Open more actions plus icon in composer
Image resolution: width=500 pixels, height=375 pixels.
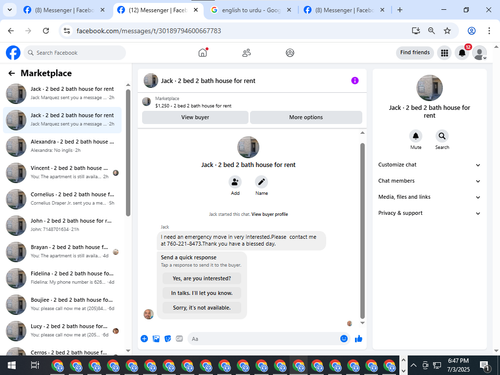coord(144,339)
